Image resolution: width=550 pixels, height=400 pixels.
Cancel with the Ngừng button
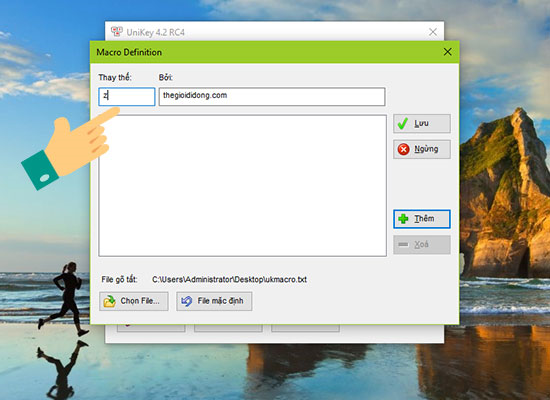[422, 149]
